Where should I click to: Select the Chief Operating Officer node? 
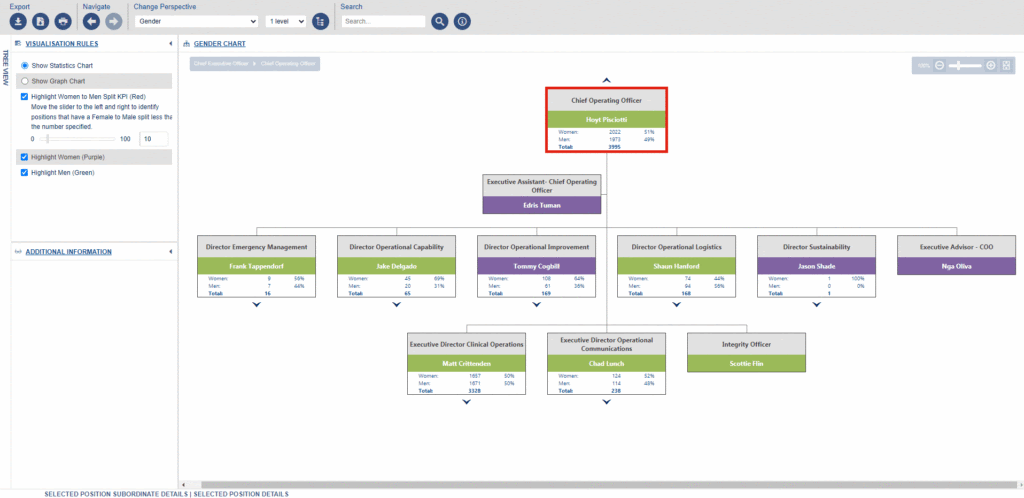click(607, 120)
